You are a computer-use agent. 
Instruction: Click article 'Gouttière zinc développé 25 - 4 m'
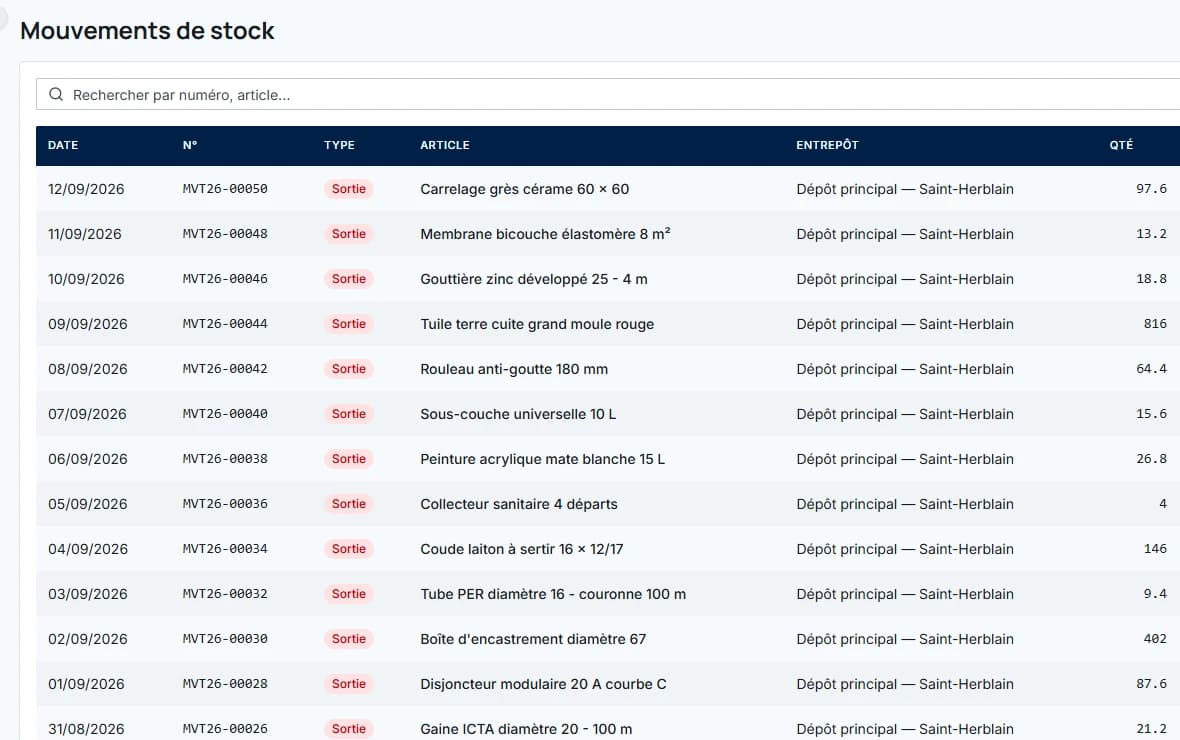click(534, 279)
